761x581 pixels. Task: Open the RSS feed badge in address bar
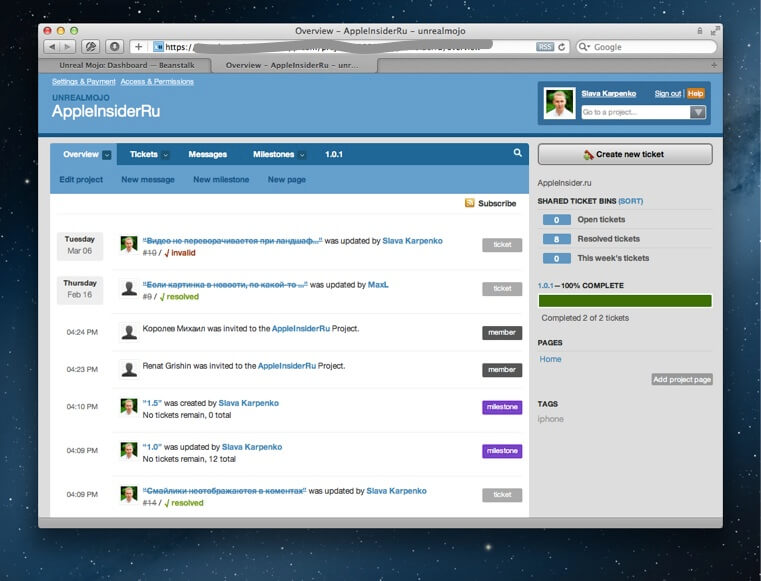(x=545, y=47)
